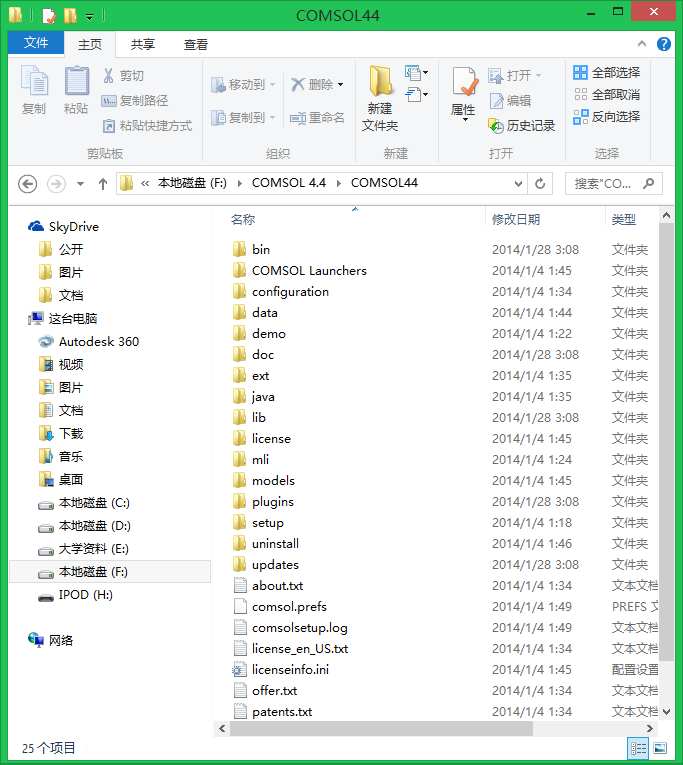Click Select all (全部选择)
The image size is (683, 765).
coord(606,73)
